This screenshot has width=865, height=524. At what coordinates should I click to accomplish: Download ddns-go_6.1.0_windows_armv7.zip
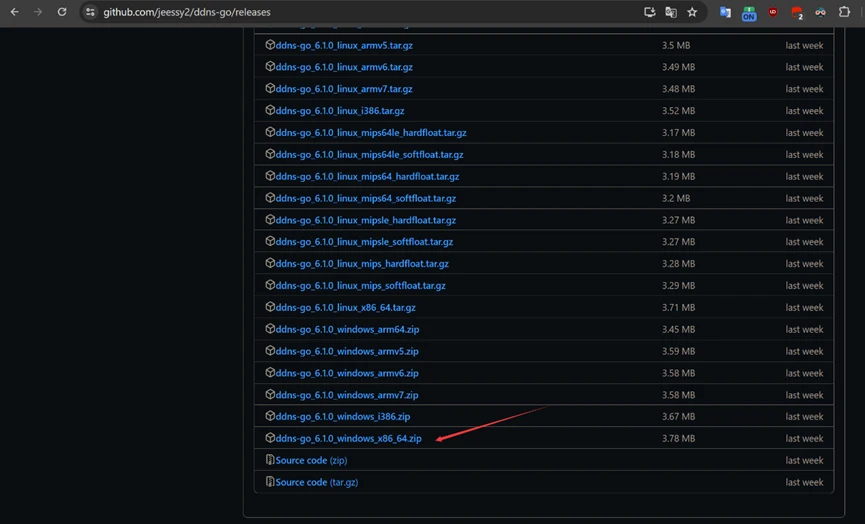pyautogui.click(x=347, y=395)
